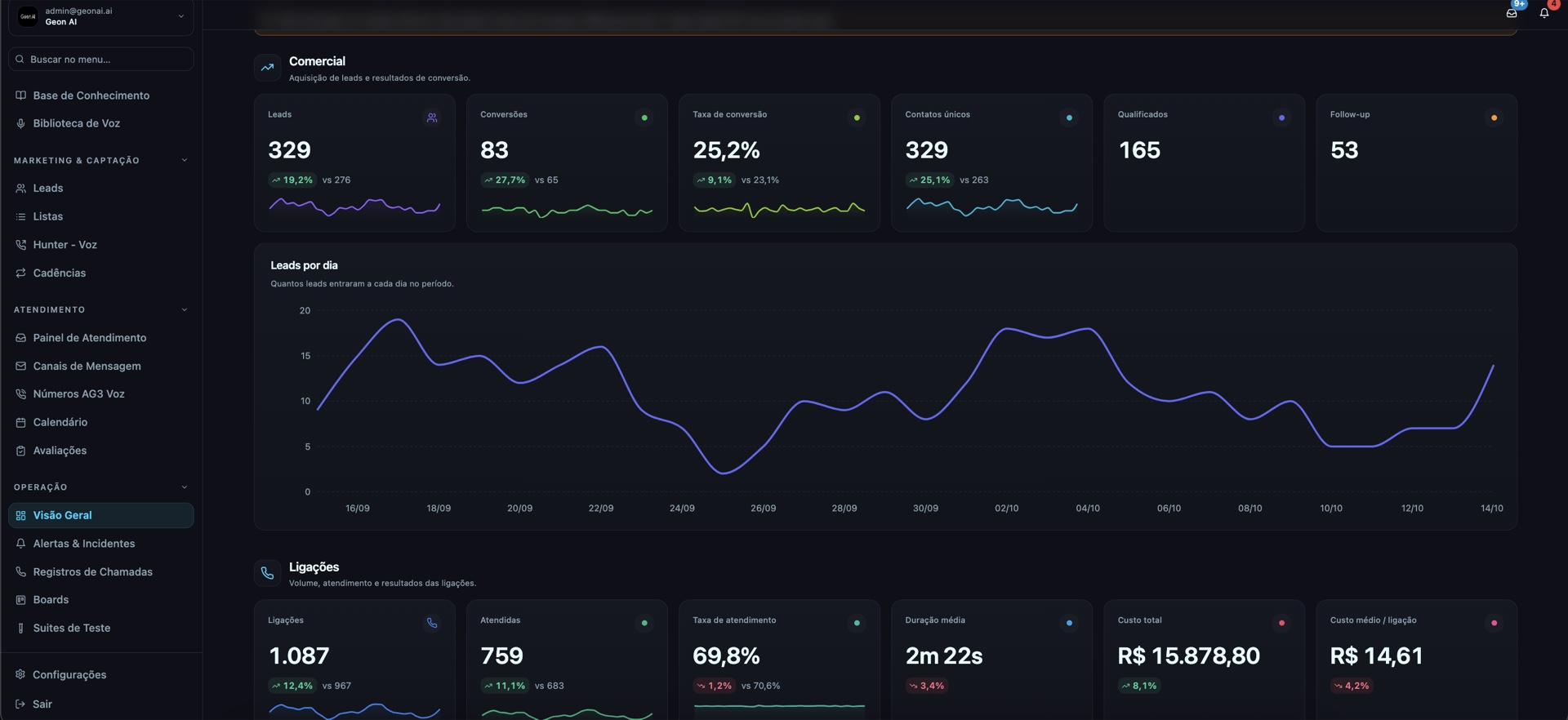The height and width of the screenshot is (720, 1568).
Task: Select Visão Geral in sidebar
Action: (101, 515)
